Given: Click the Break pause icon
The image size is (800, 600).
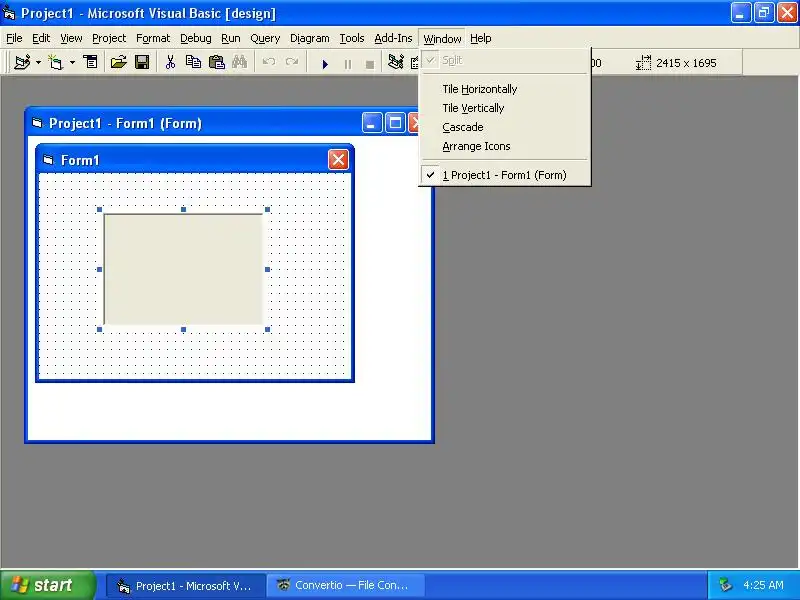Looking at the screenshot, I should pos(347,64).
